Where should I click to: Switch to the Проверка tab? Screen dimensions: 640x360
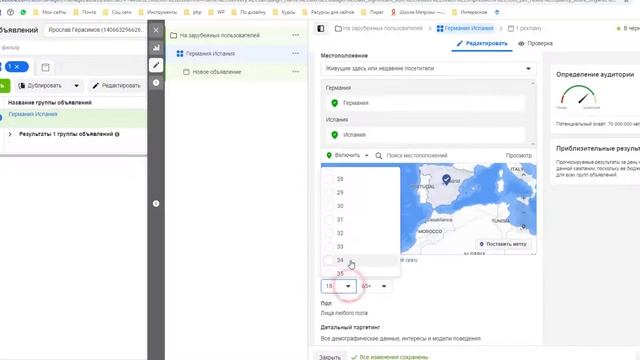pos(535,43)
